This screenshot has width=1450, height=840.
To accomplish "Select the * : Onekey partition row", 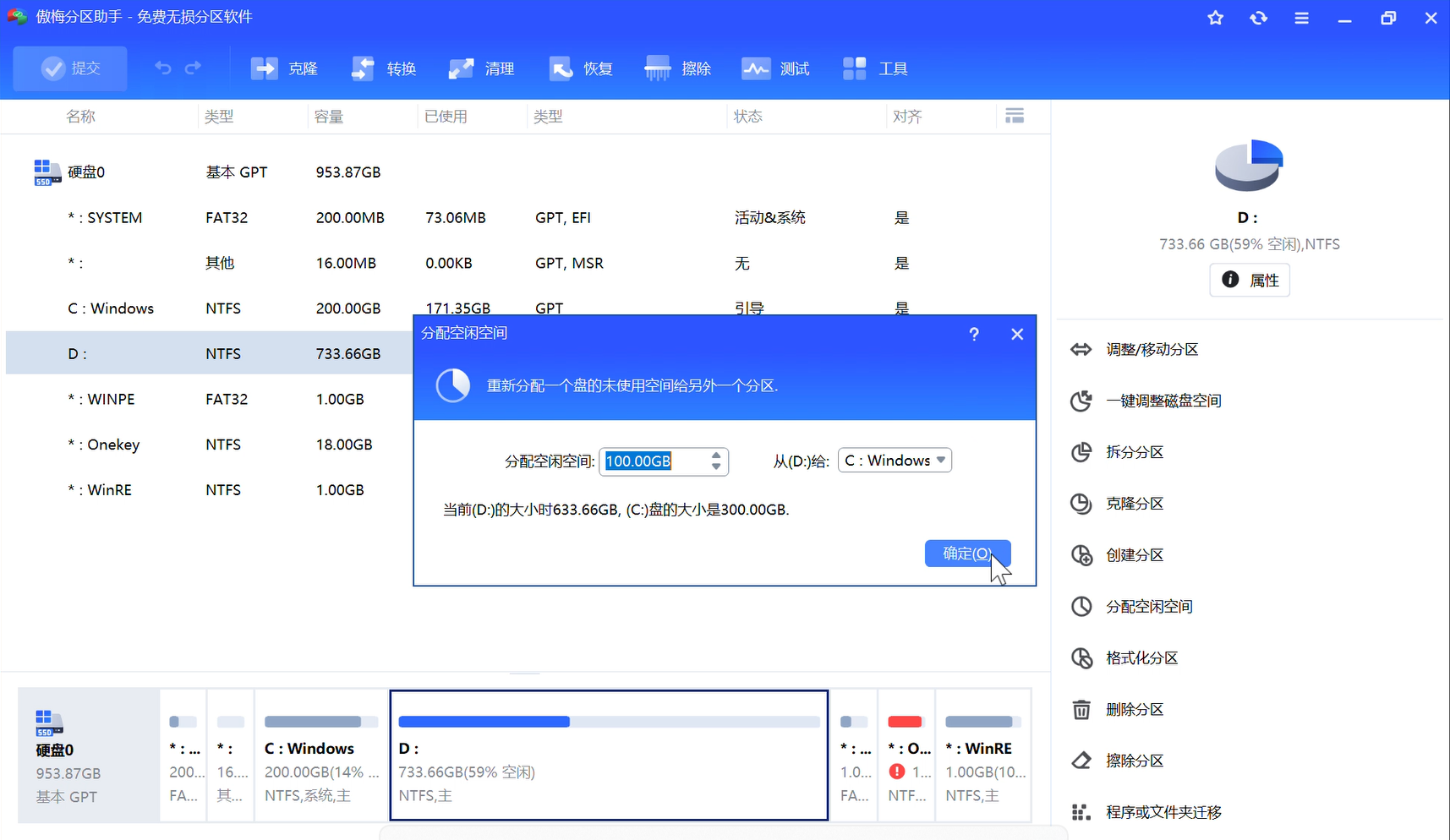I will pos(209,445).
